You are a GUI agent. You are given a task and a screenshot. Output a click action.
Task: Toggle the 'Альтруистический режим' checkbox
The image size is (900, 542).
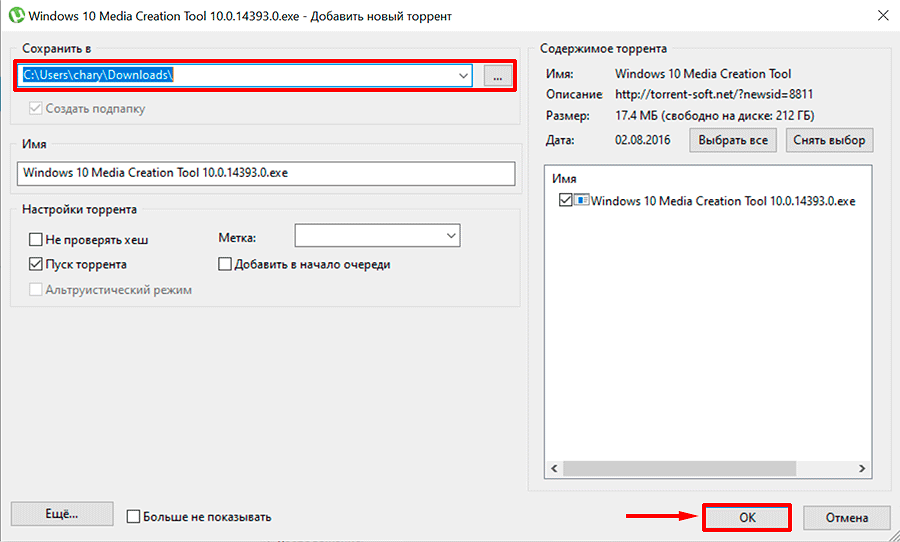click(x=36, y=289)
